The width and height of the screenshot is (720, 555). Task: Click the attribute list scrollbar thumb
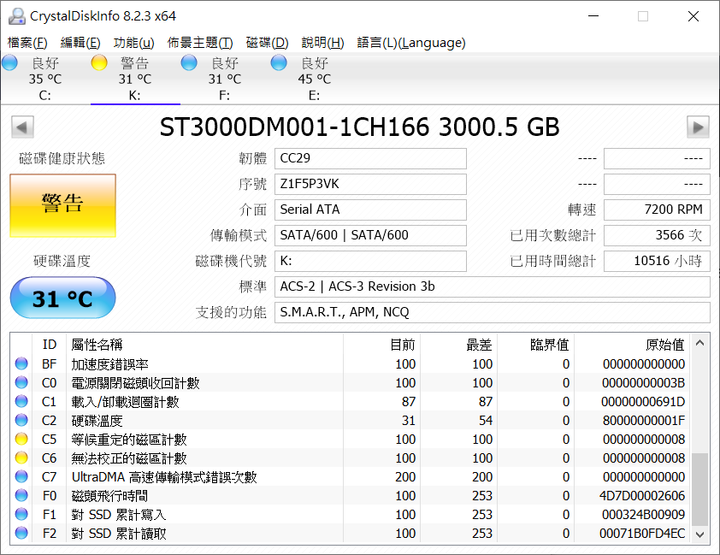click(x=700, y=489)
